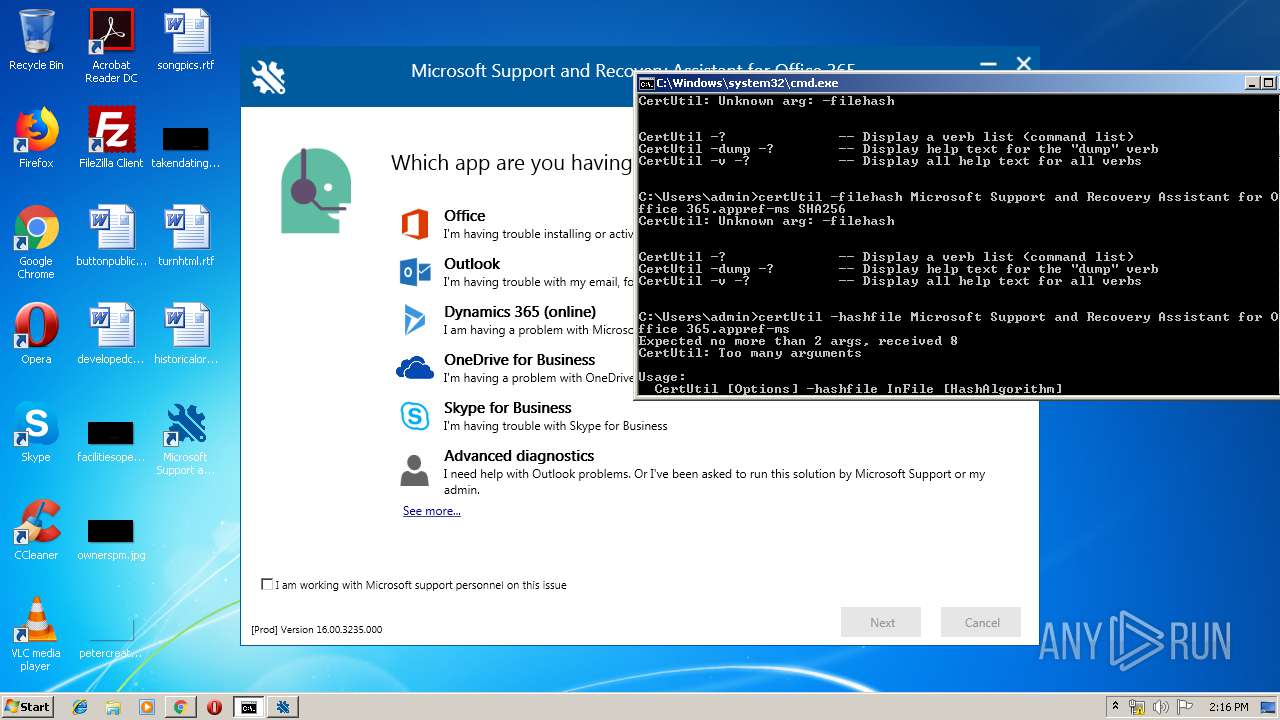Open turnhtml.rtf desktop file
The width and height of the screenshot is (1280, 720).
(186, 236)
